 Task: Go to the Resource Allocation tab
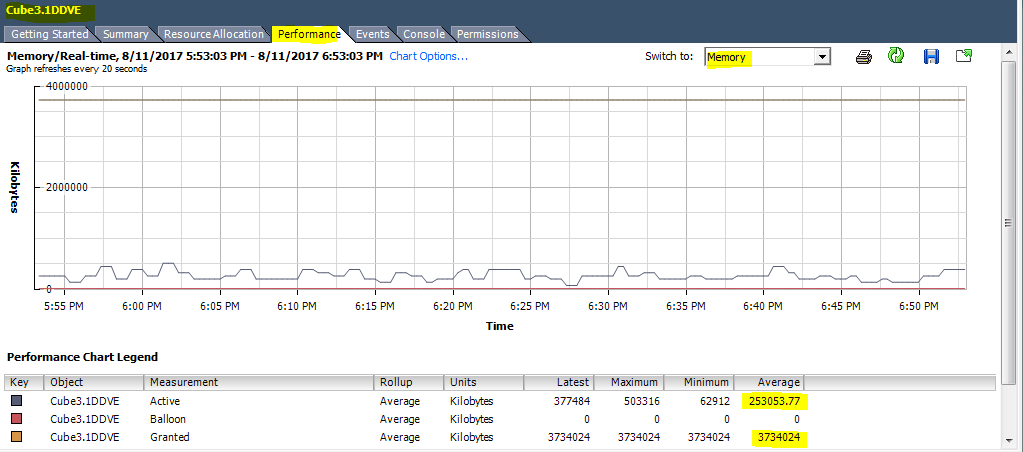(x=213, y=34)
